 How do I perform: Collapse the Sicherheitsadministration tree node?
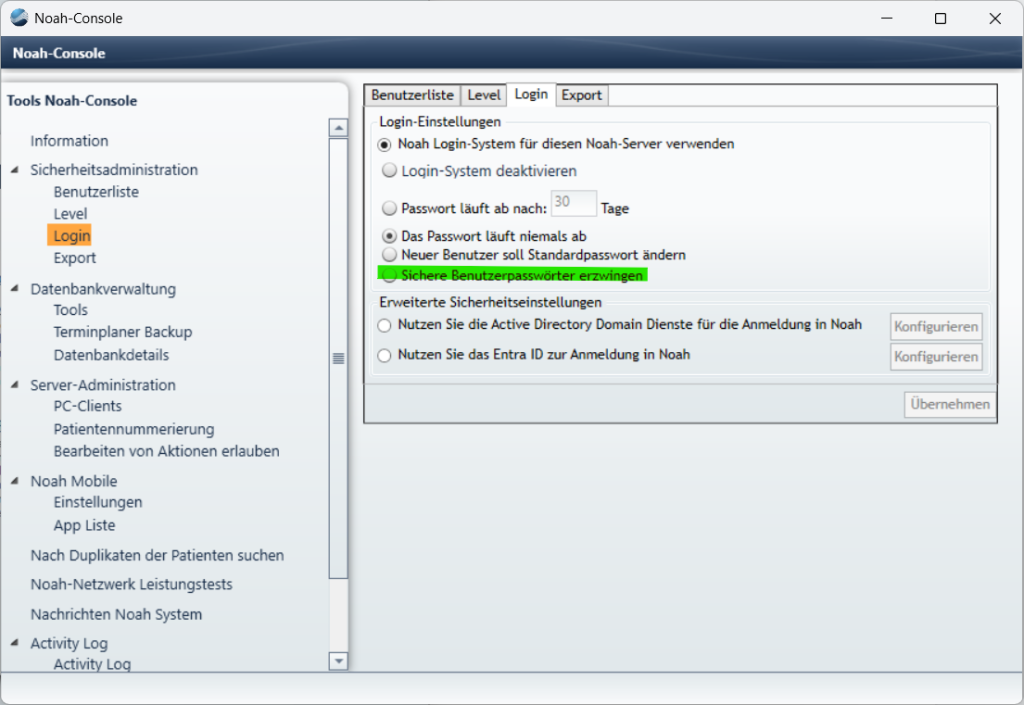[14, 170]
